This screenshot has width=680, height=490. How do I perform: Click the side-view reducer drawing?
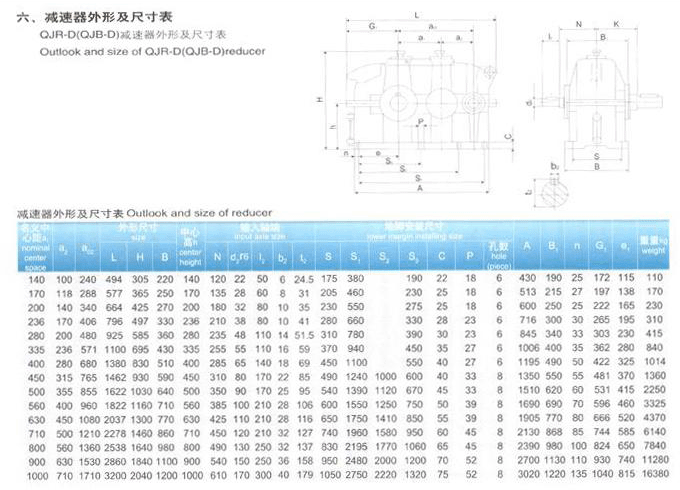[x=416, y=104]
